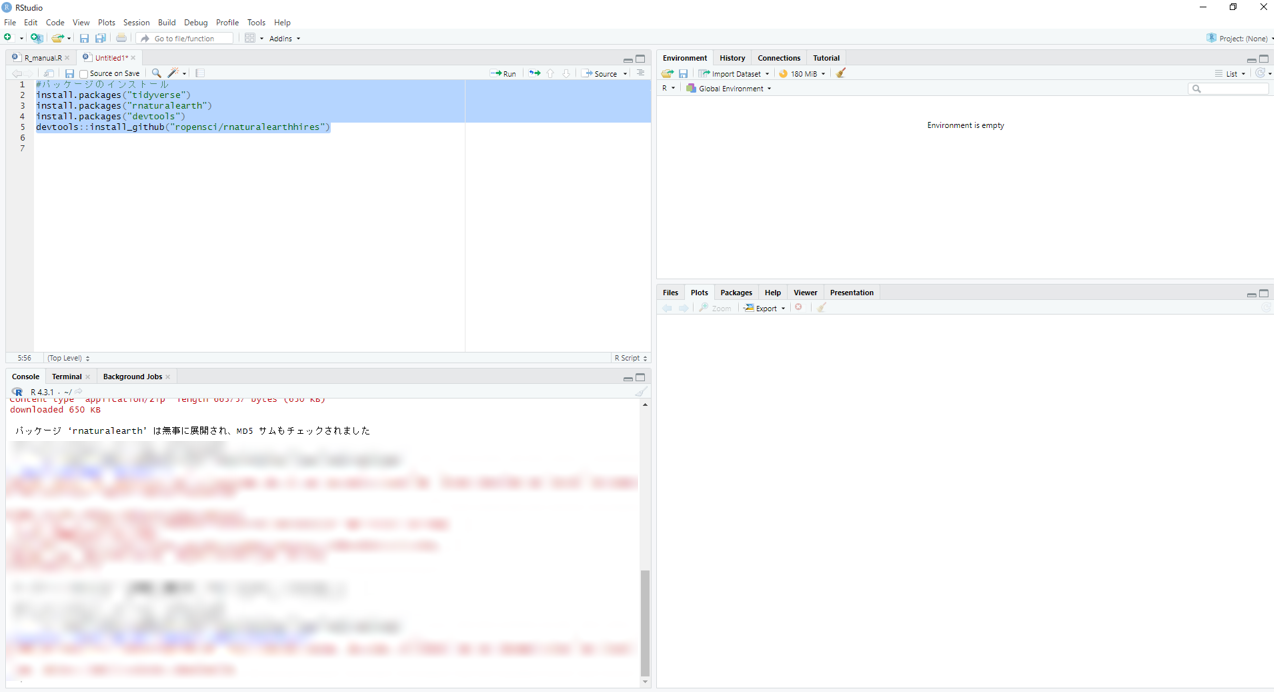The width and height of the screenshot is (1274, 692).
Task: Click the Run button in the editor
Action: click(x=504, y=74)
